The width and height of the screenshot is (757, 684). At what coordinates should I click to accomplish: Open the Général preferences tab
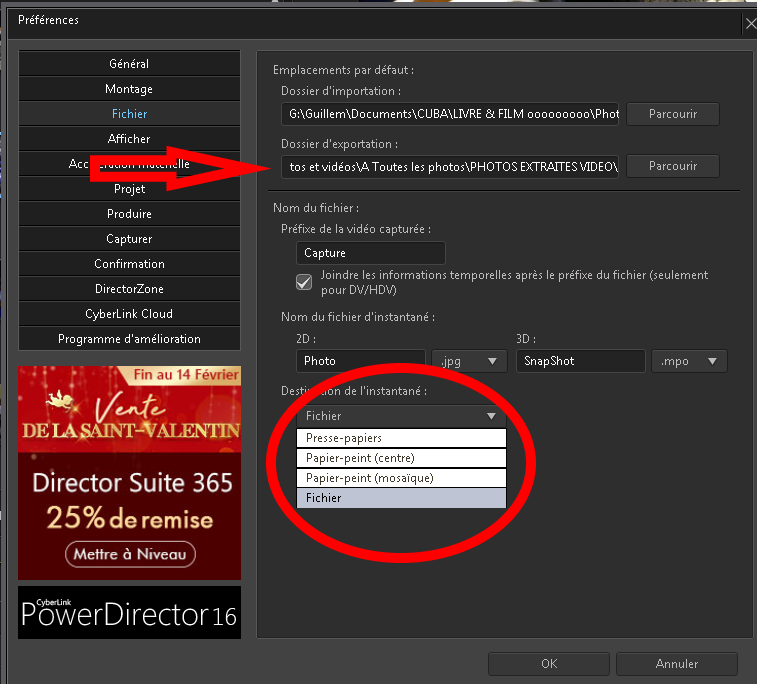[129, 64]
